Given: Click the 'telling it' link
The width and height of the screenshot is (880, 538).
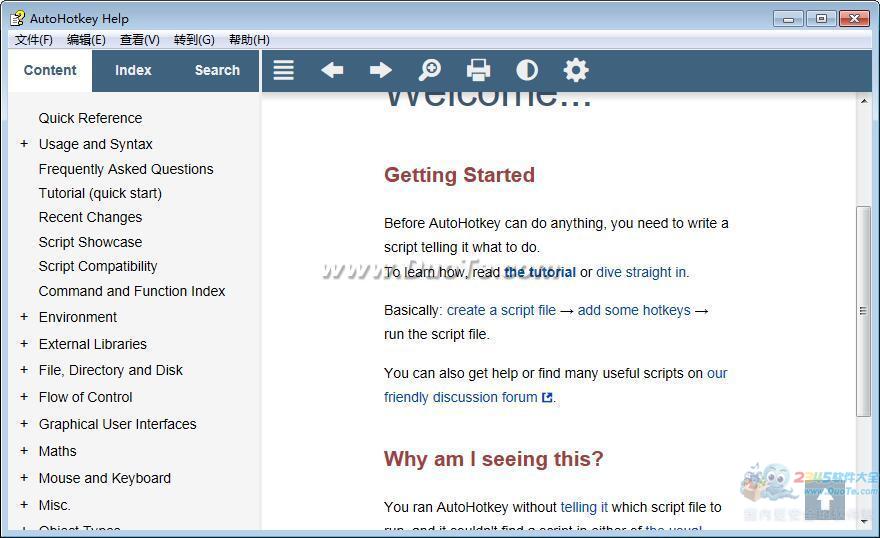Looking at the screenshot, I should [x=584, y=507].
